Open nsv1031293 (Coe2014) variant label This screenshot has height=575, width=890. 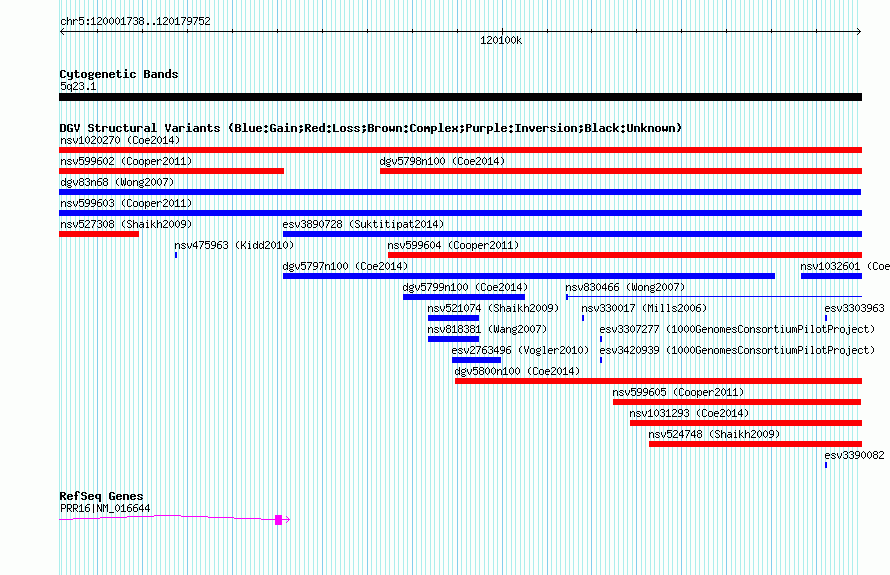coord(689,413)
